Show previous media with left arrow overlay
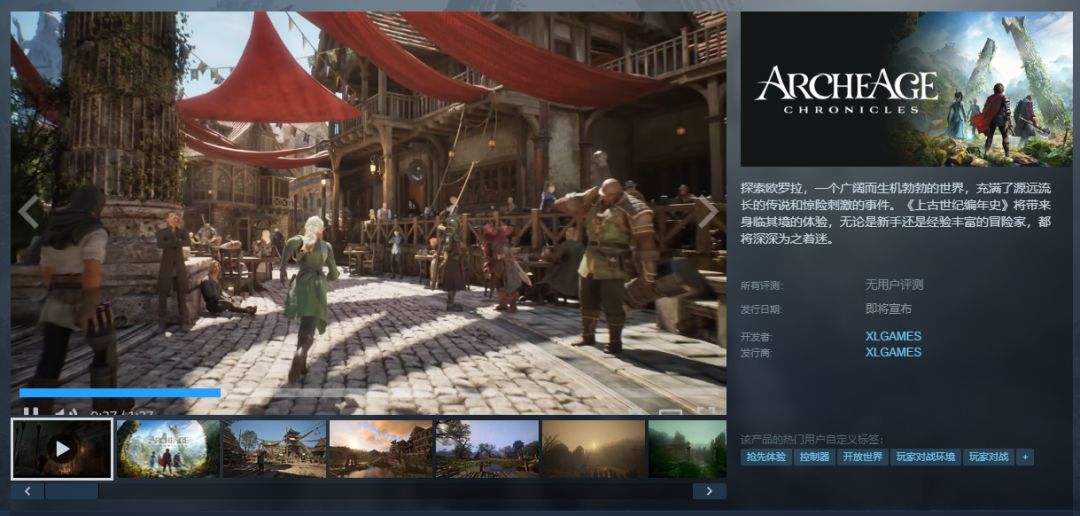This screenshot has height=516, width=1080. coord(29,212)
